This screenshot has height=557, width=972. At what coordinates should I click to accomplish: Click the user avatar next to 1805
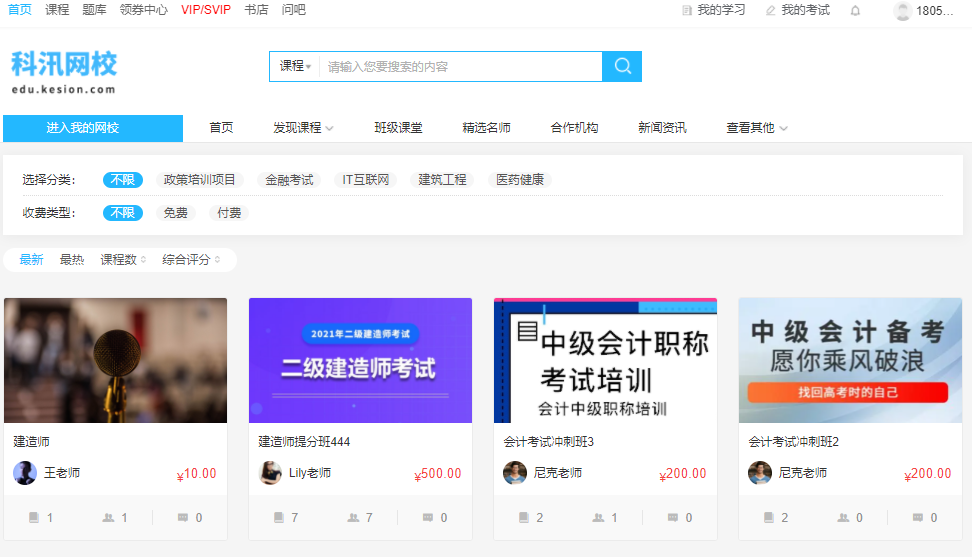902,11
